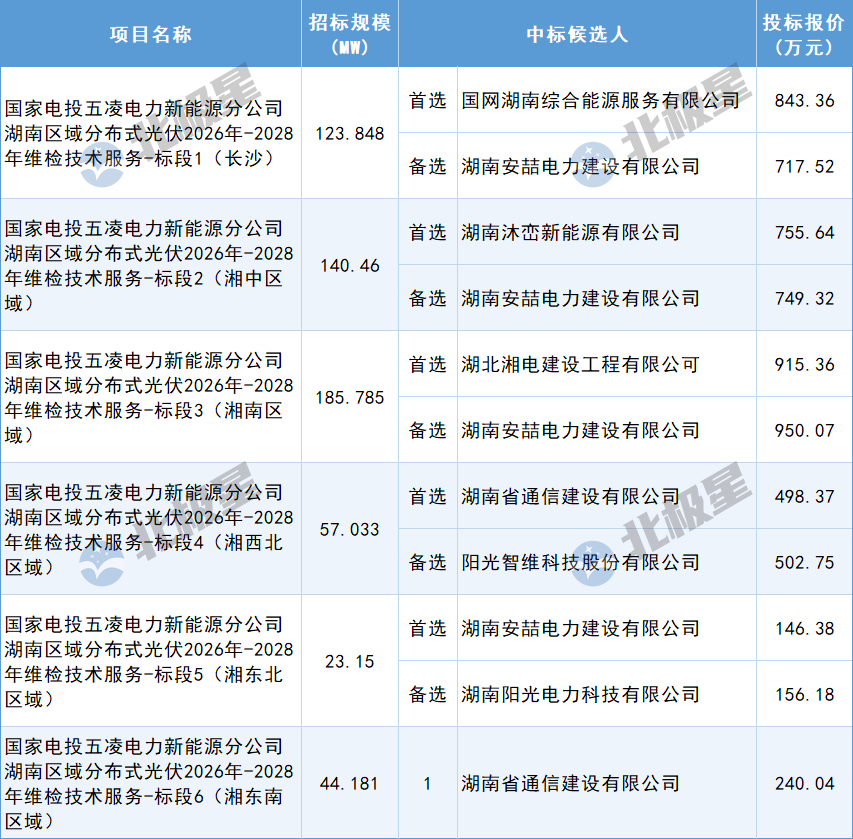Click the 950.07 bid price

coord(805,430)
